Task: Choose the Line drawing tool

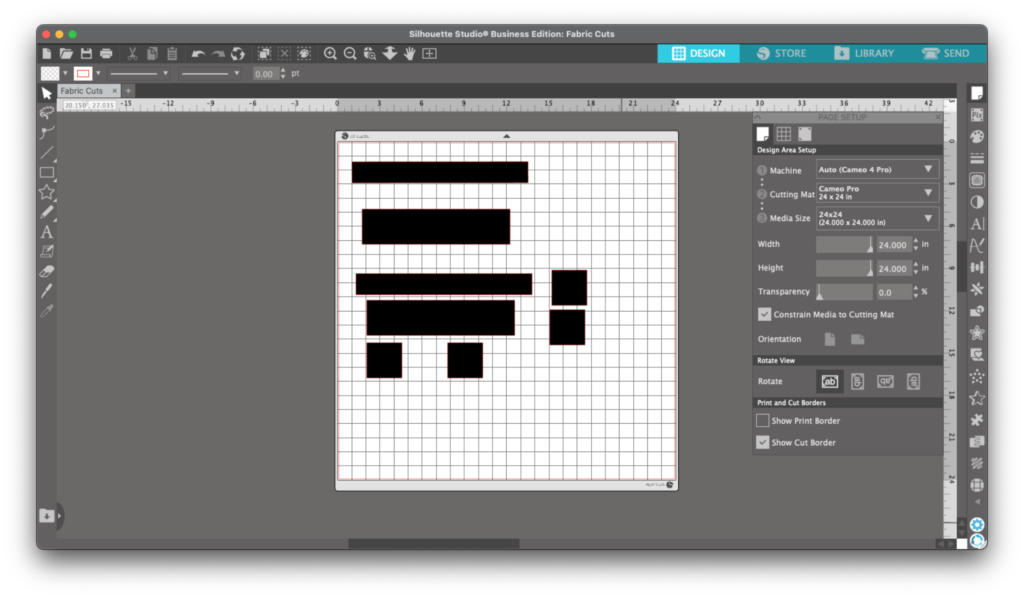Action: pyautogui.click(x=46, y=153)
